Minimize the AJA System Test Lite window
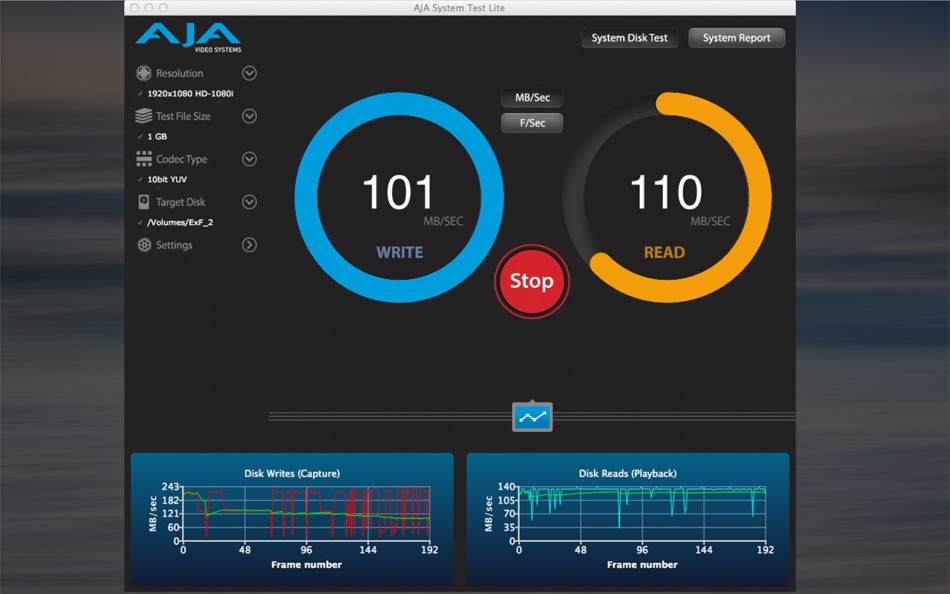Image resolution: width=950 pixels, height=594 pixels. tap(149, 8)
